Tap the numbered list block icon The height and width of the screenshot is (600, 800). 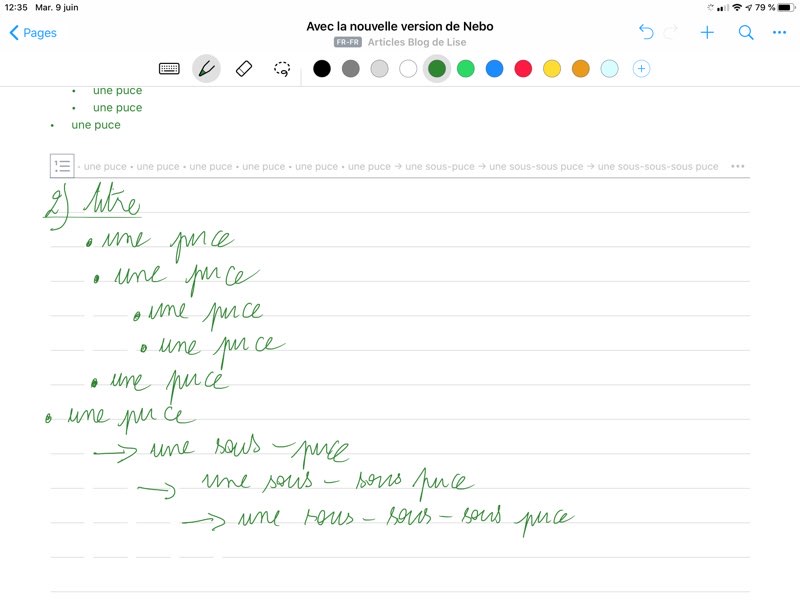(62, 166)
